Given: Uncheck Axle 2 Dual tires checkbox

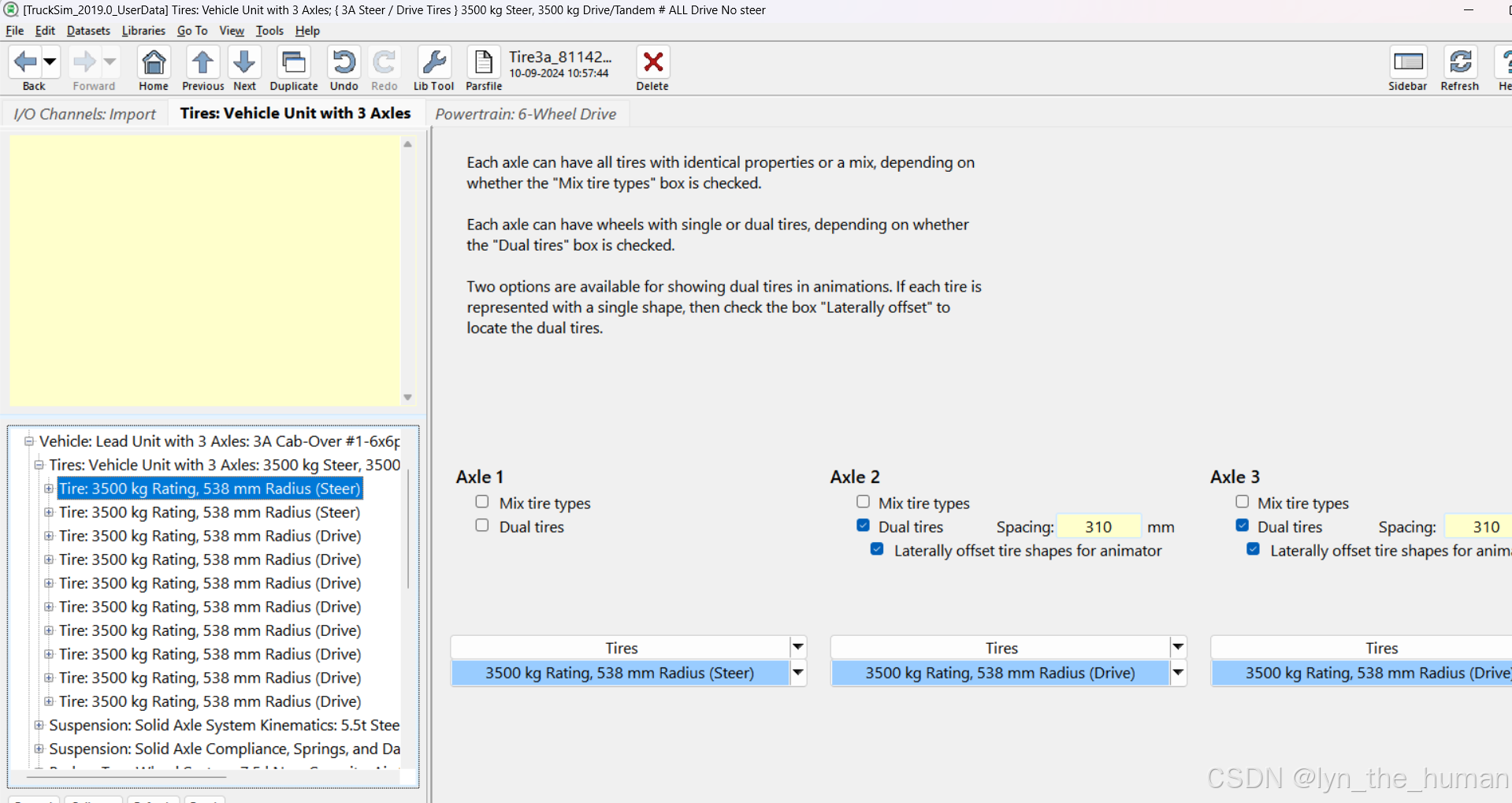Looking at the screenshot, I should click(864, 526).
